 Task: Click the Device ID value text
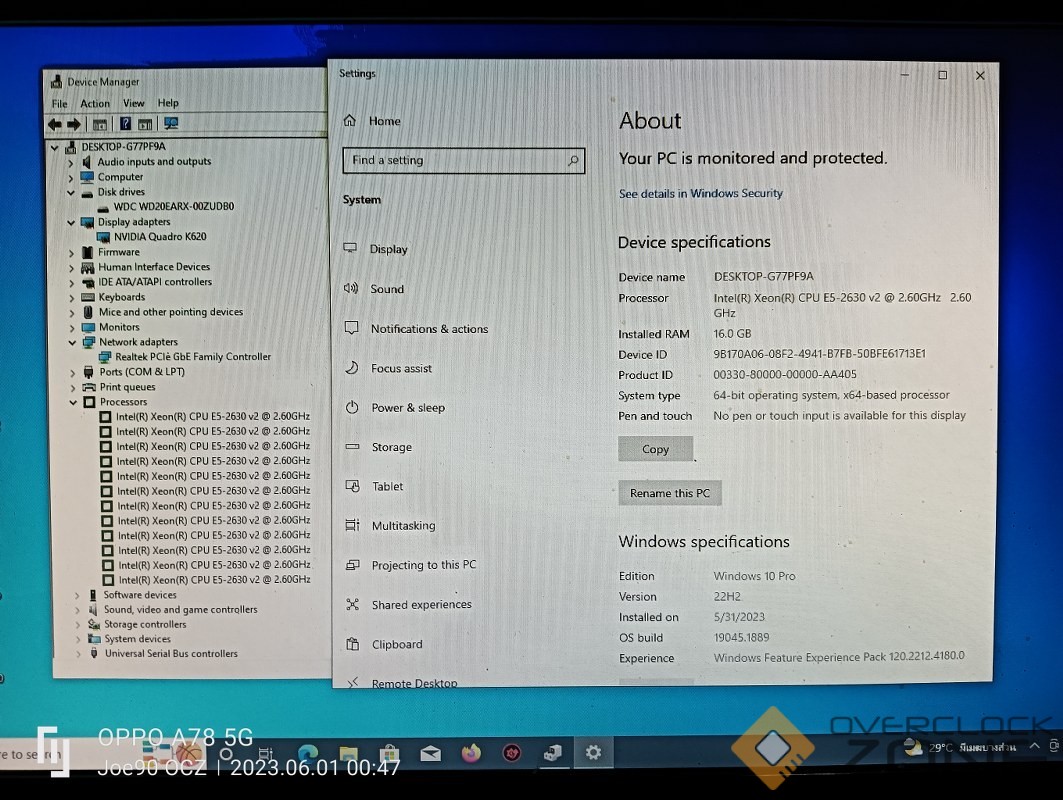click(x=819, y=354)
